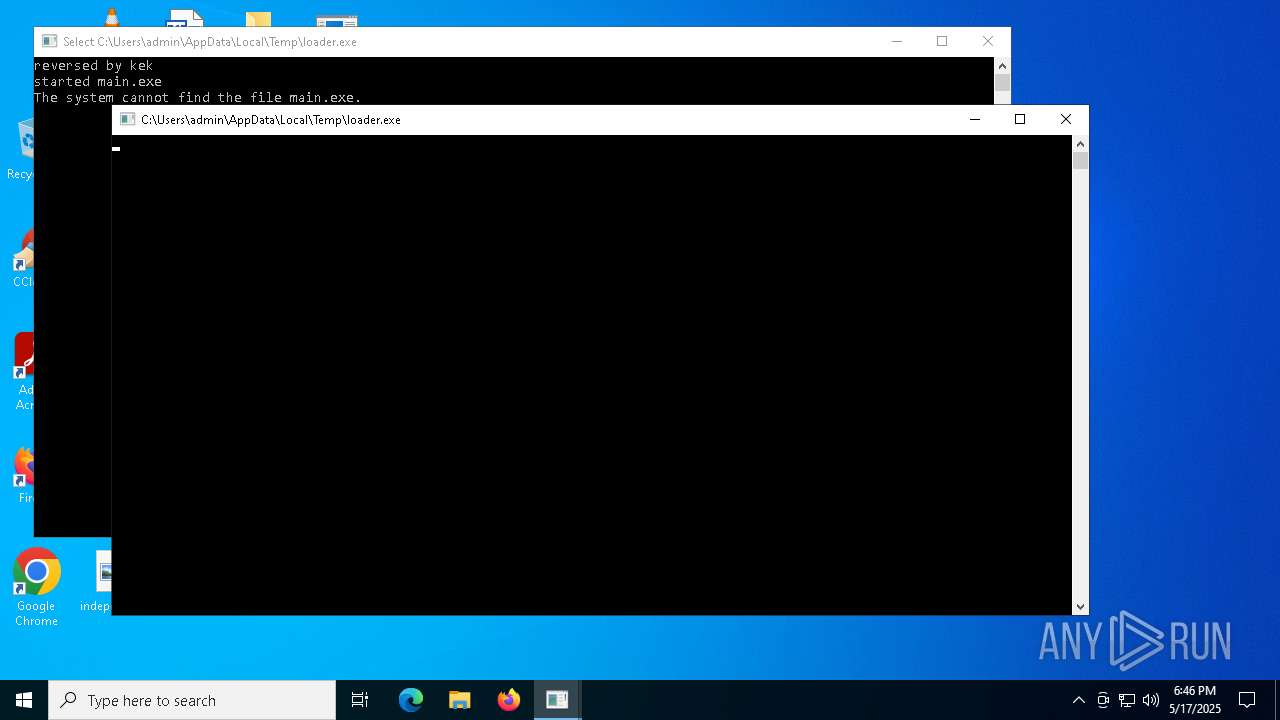Launch Firefox from the taskbar
The height and width of the screenshot is (720, 1280).
tap(509, 700)
